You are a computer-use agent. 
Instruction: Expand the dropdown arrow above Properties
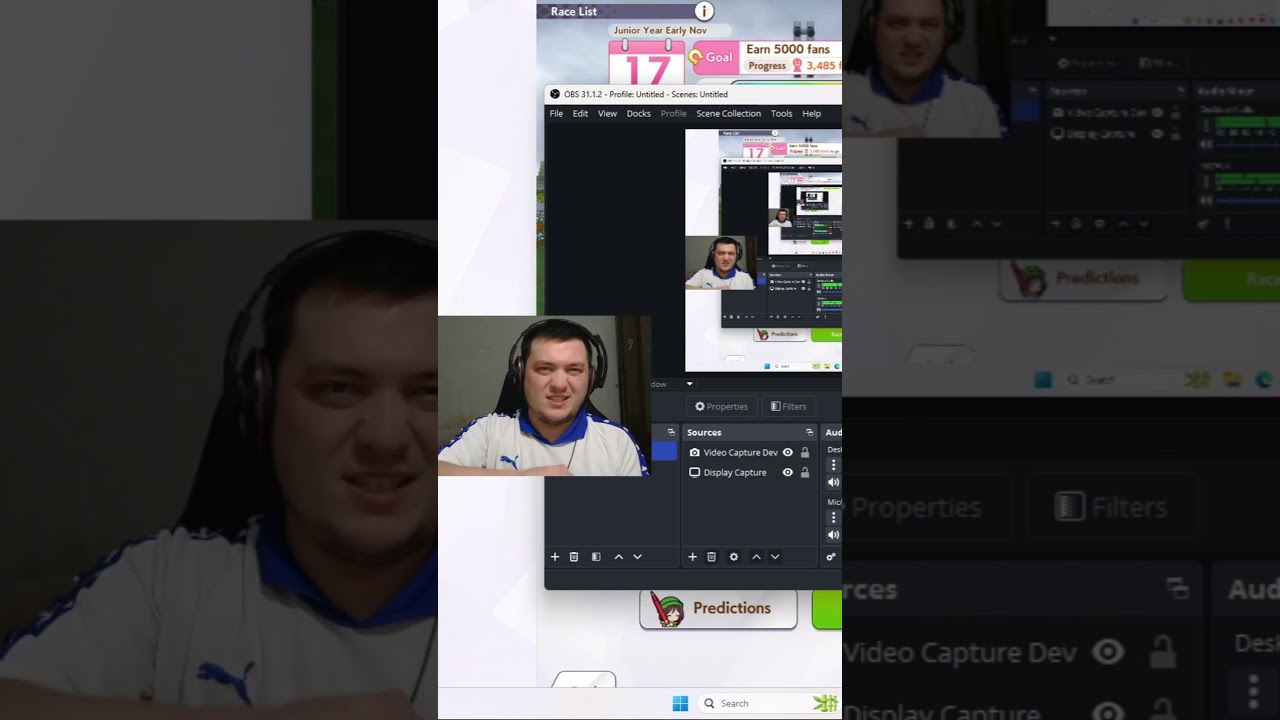coord(689,383)
